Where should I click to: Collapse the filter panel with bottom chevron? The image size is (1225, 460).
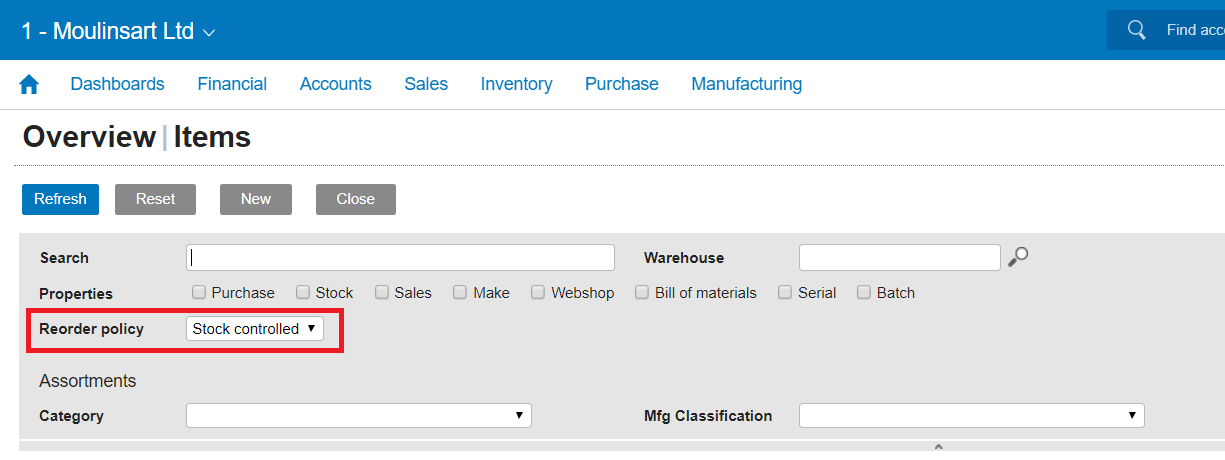tap(937, 447)
